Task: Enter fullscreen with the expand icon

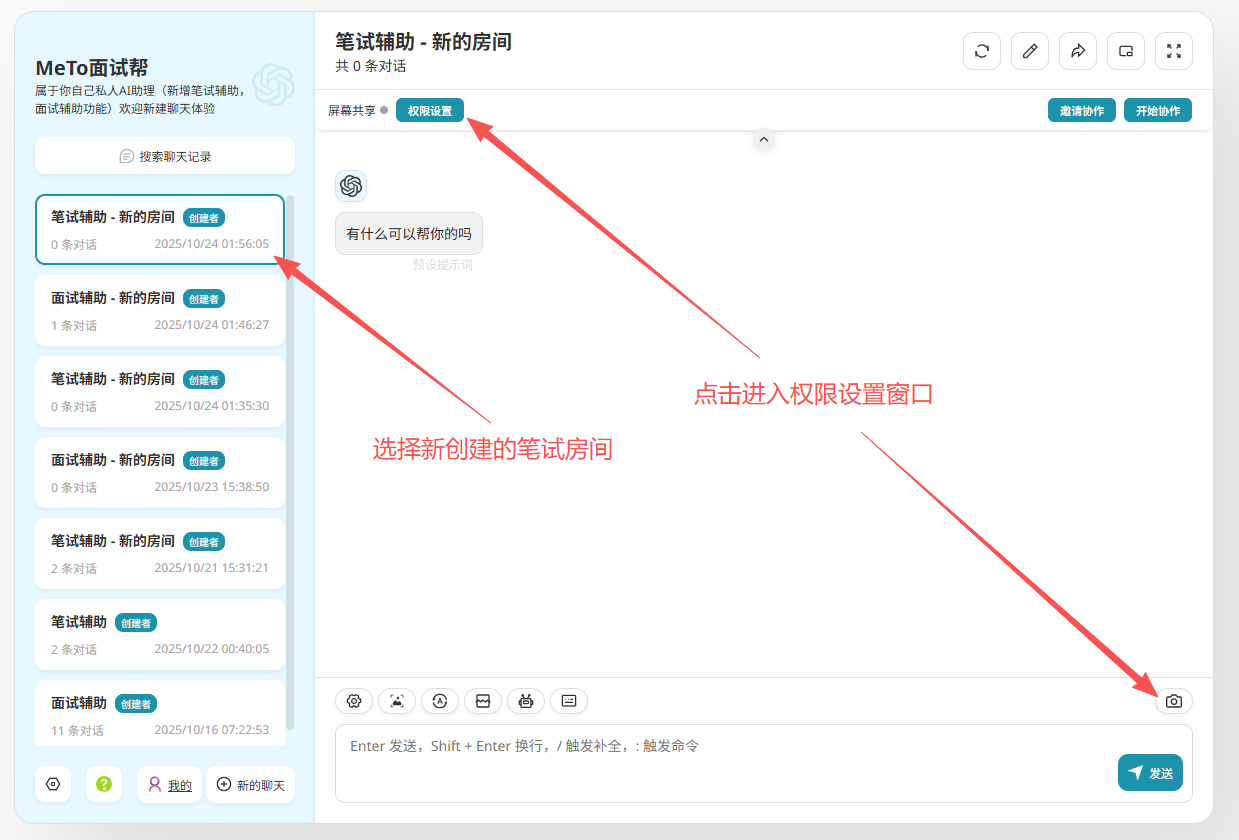Action: pos(1174,51)
